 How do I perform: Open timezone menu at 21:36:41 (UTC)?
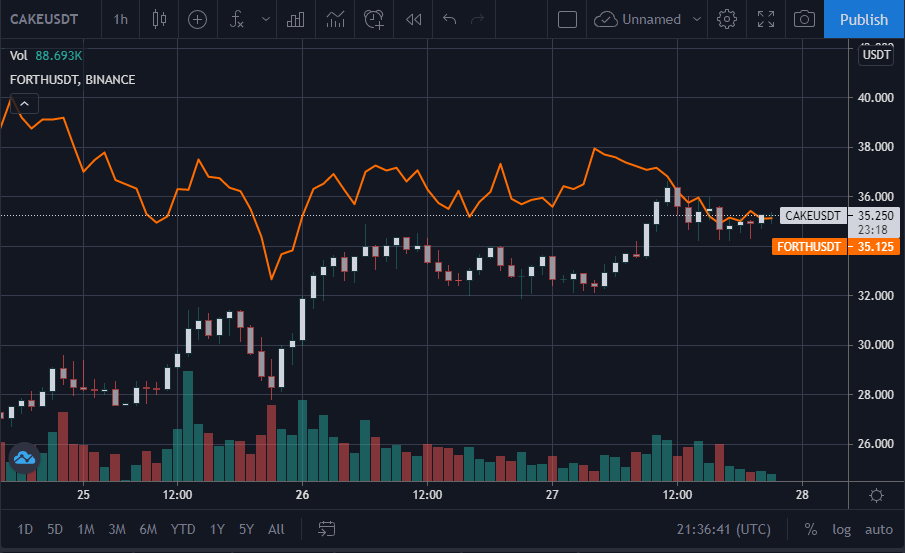coord(724,529)
